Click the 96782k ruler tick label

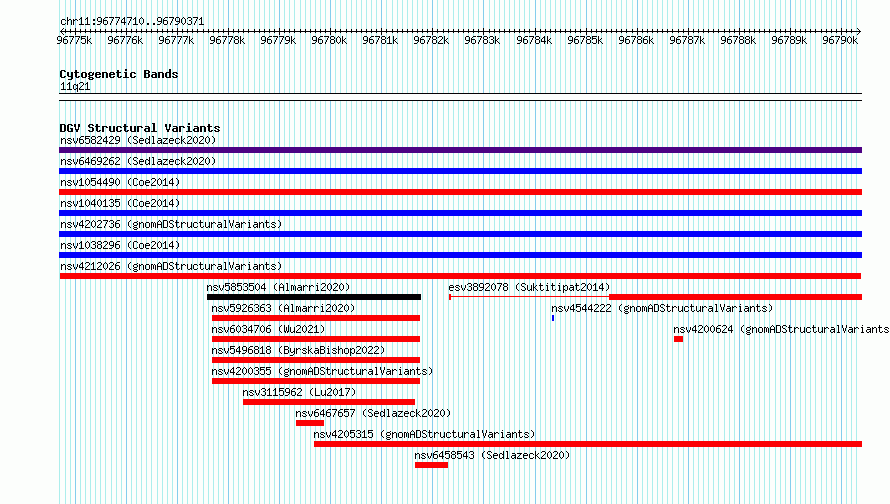point(431,40)
